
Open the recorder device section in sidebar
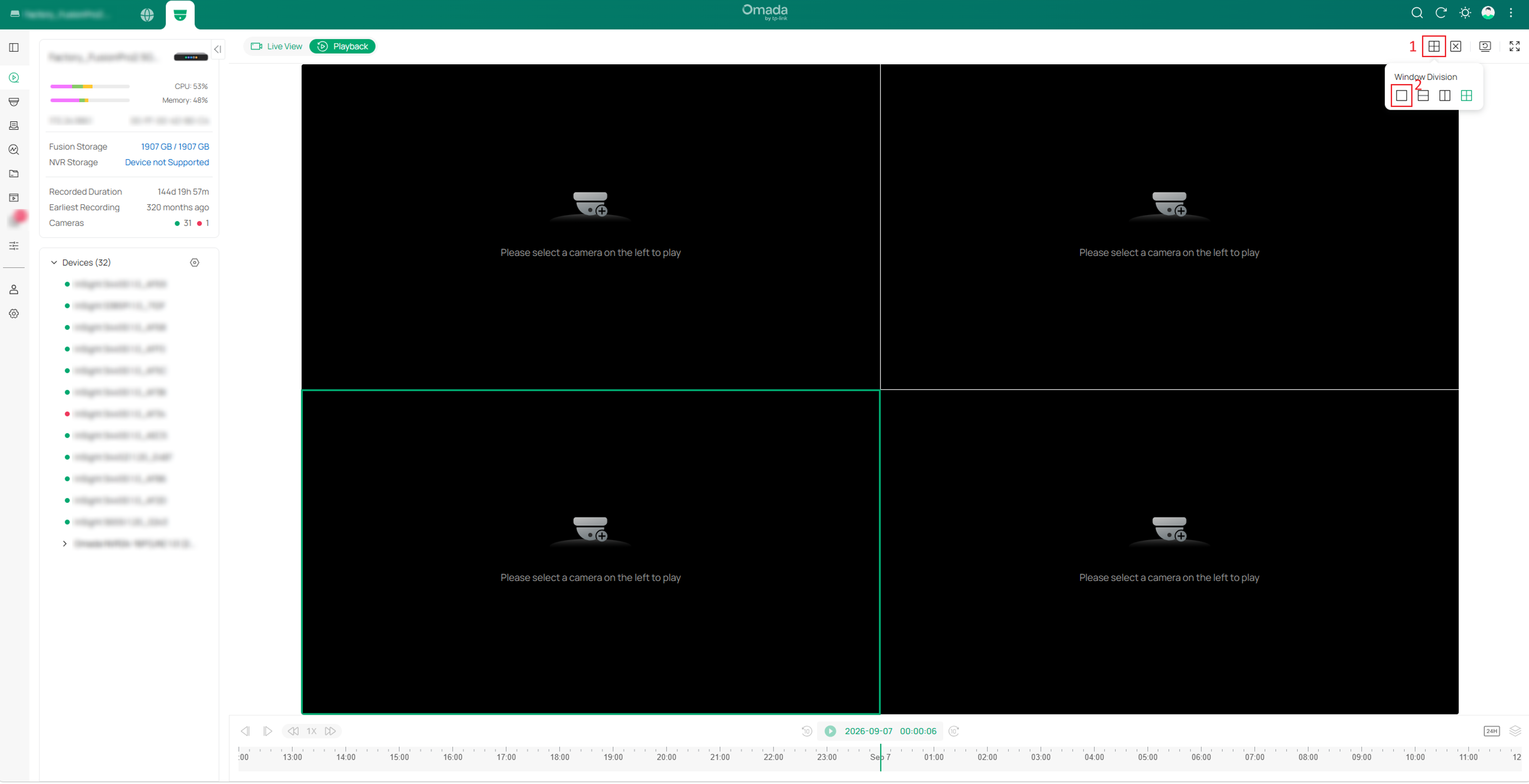tap(14, 126)
